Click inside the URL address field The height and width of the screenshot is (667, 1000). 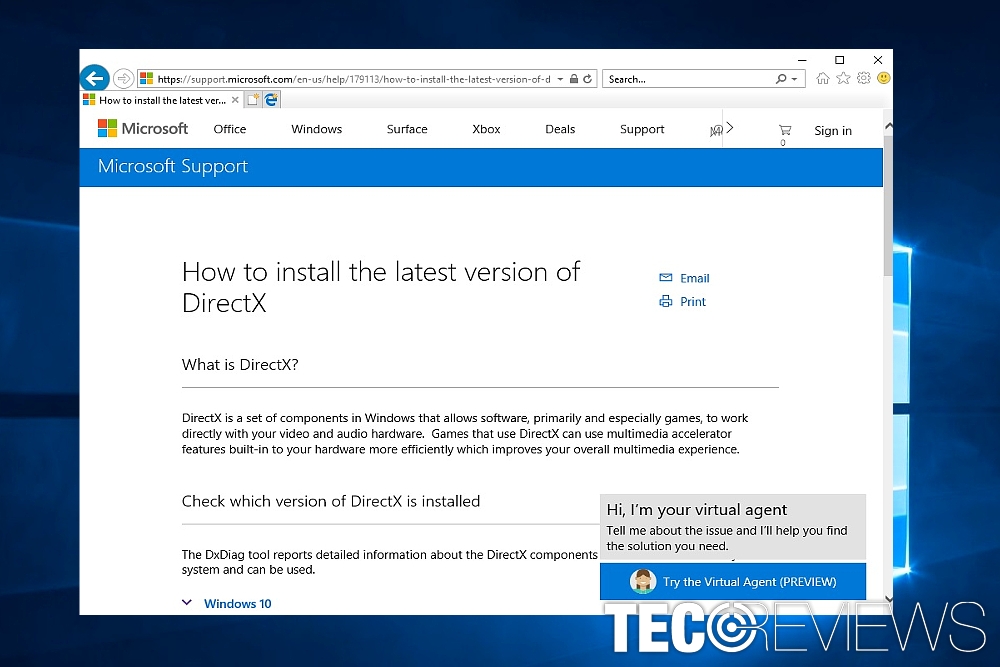(354, 79)
